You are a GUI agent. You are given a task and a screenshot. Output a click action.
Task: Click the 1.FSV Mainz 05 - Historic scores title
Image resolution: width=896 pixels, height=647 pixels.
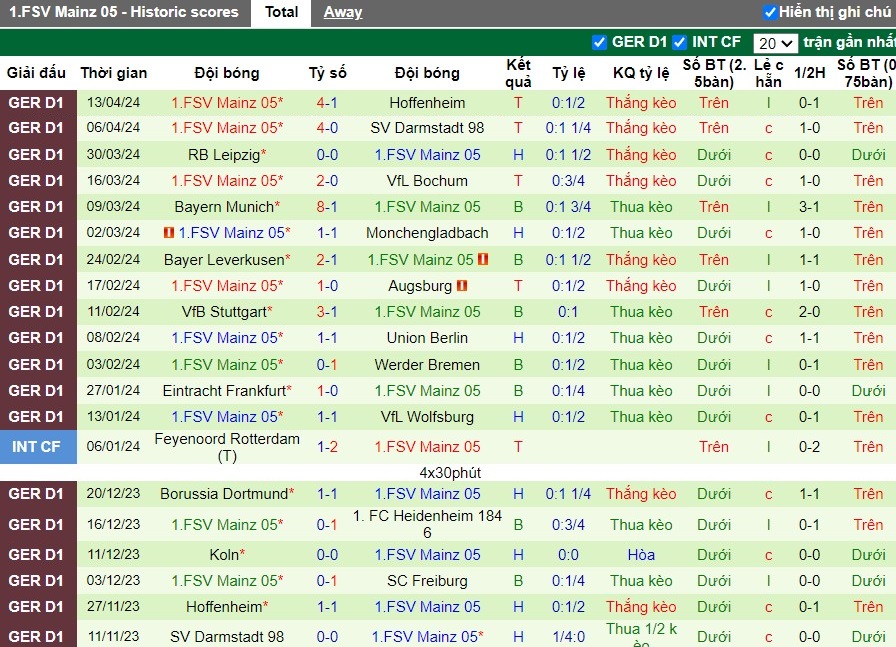pos(124,12)
